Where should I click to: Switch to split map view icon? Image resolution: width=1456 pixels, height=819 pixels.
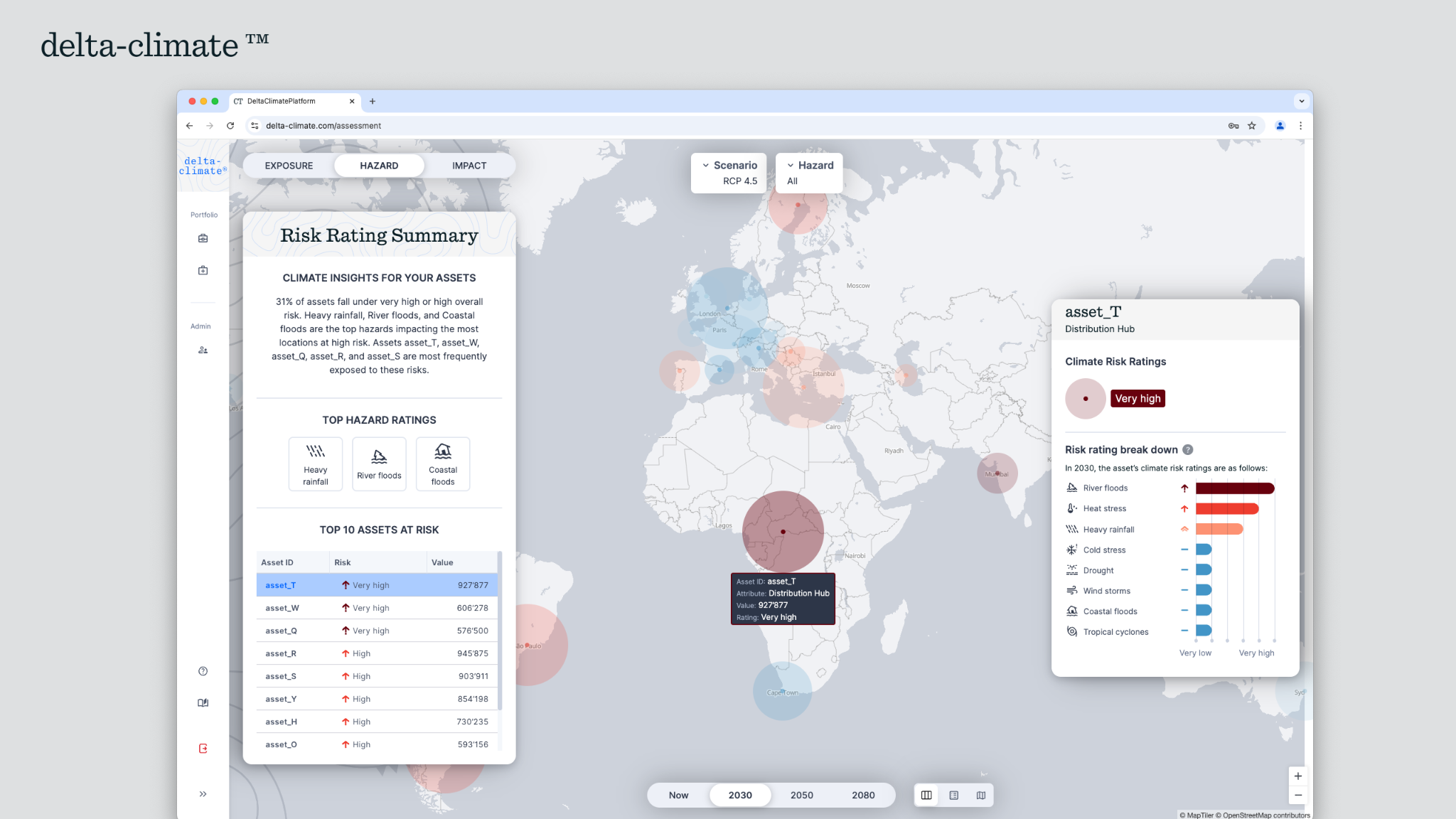[x=926, y=795]
